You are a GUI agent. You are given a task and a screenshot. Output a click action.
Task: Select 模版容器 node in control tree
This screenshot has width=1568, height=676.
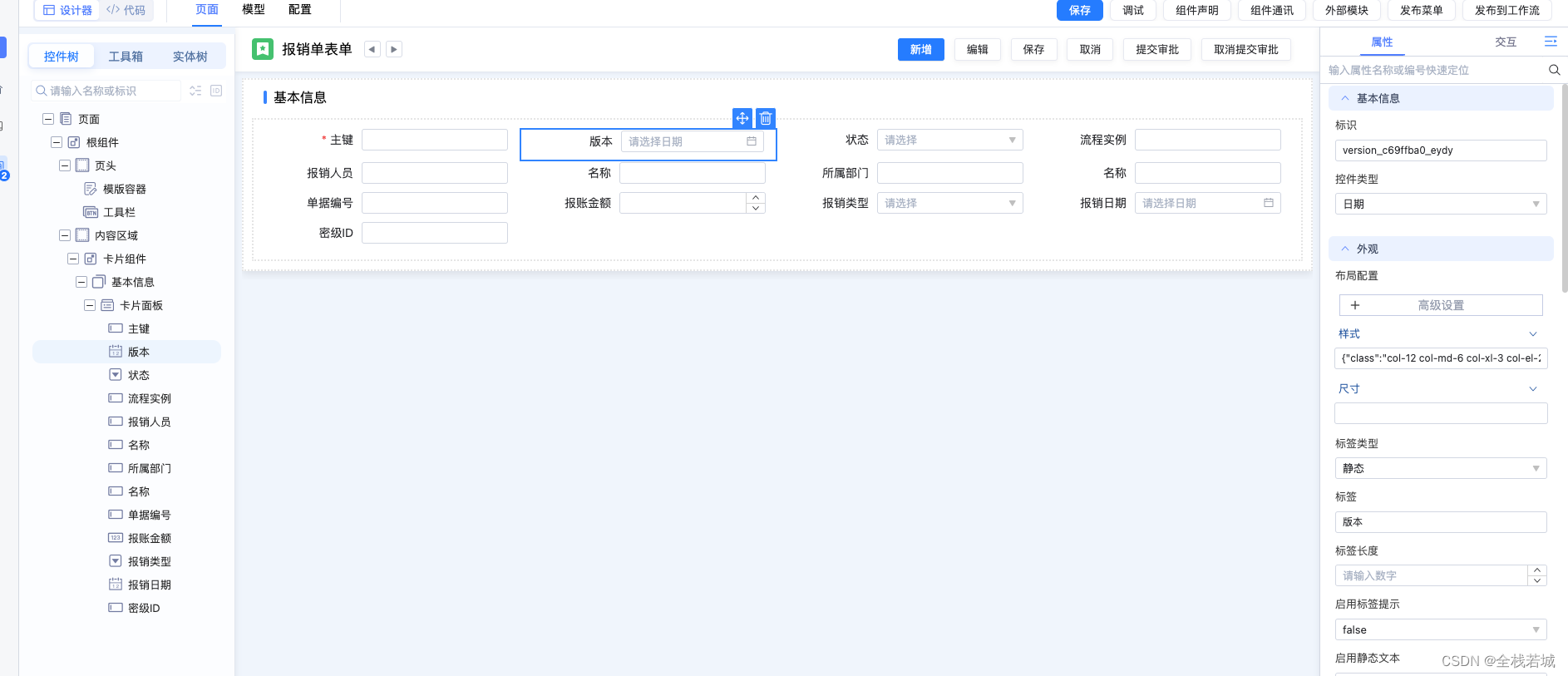[116, 189]
